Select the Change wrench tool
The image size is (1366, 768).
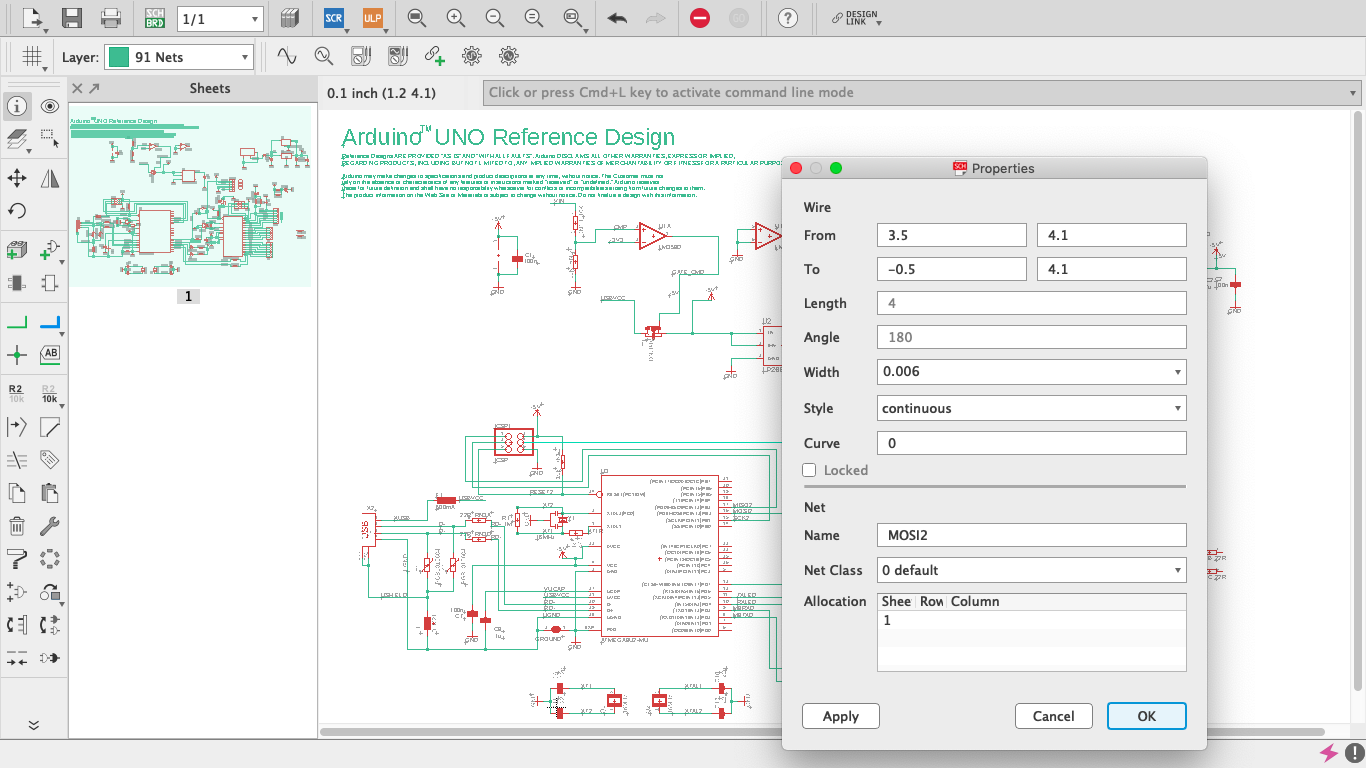coord(50,526)
